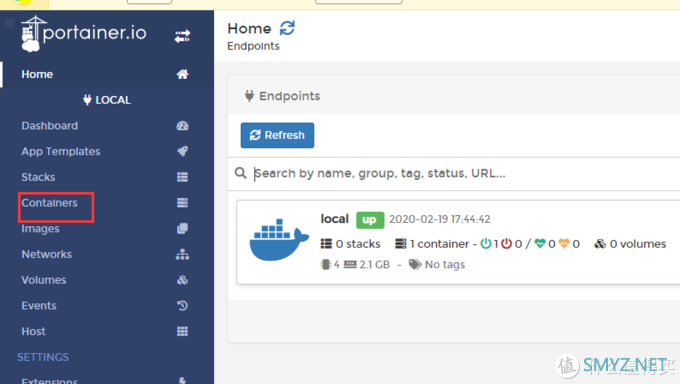
Task: Click the Volumes cubes icon
Action: (x=182, y=280)
